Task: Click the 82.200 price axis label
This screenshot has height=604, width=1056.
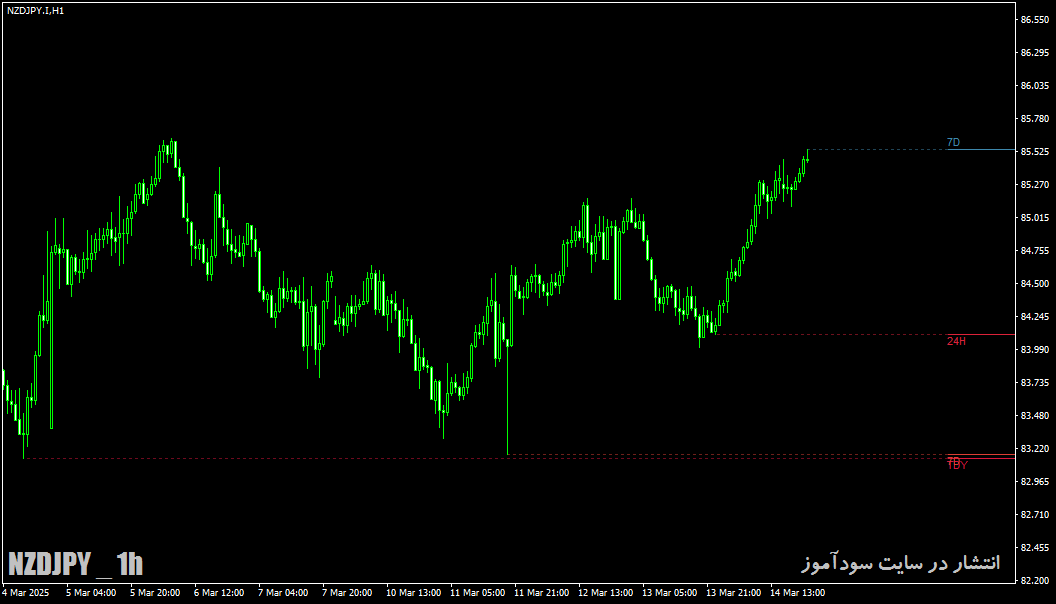Action: [1035, 580]
